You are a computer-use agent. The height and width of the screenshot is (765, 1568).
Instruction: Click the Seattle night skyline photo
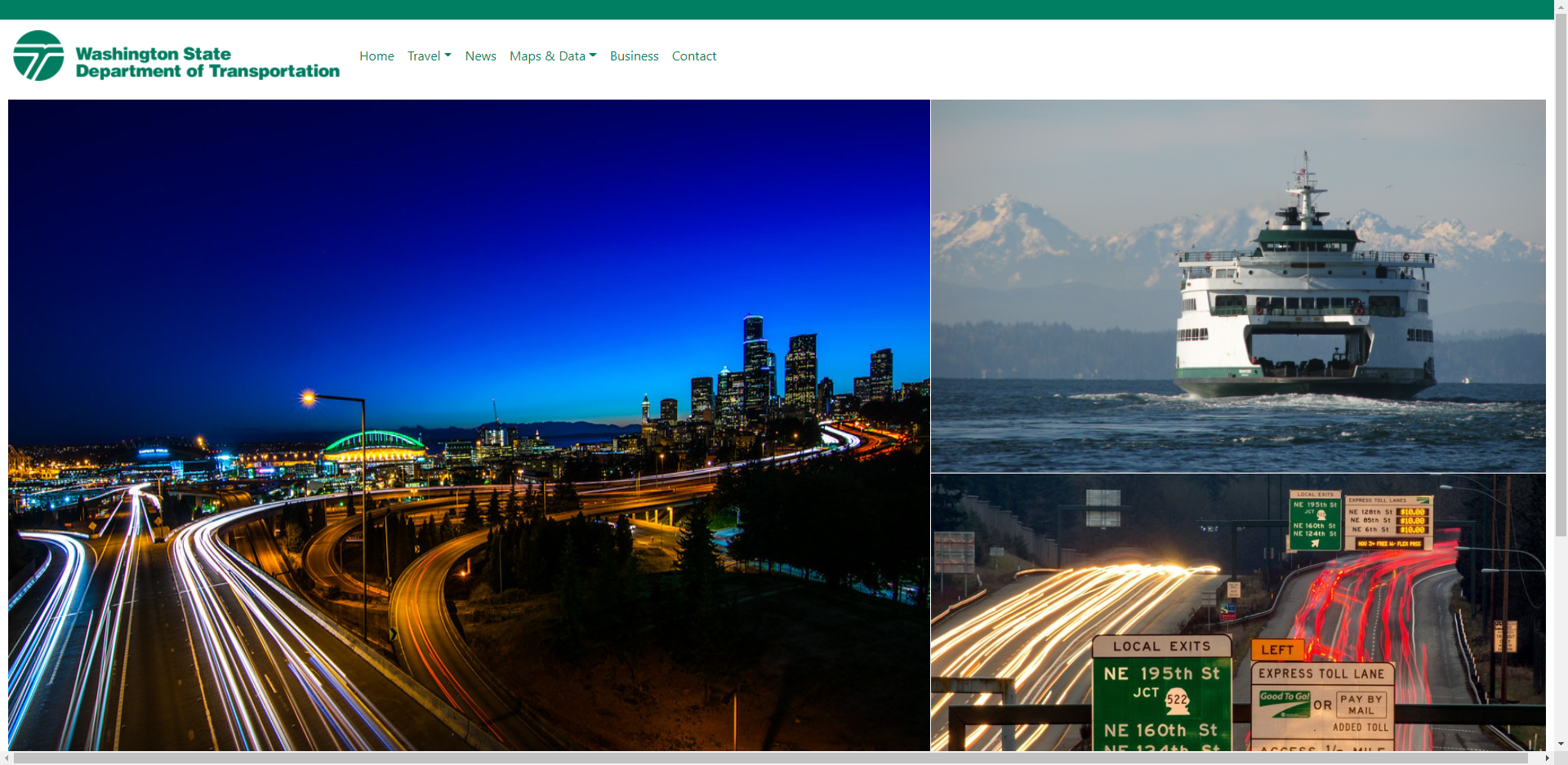click(469, 425)
